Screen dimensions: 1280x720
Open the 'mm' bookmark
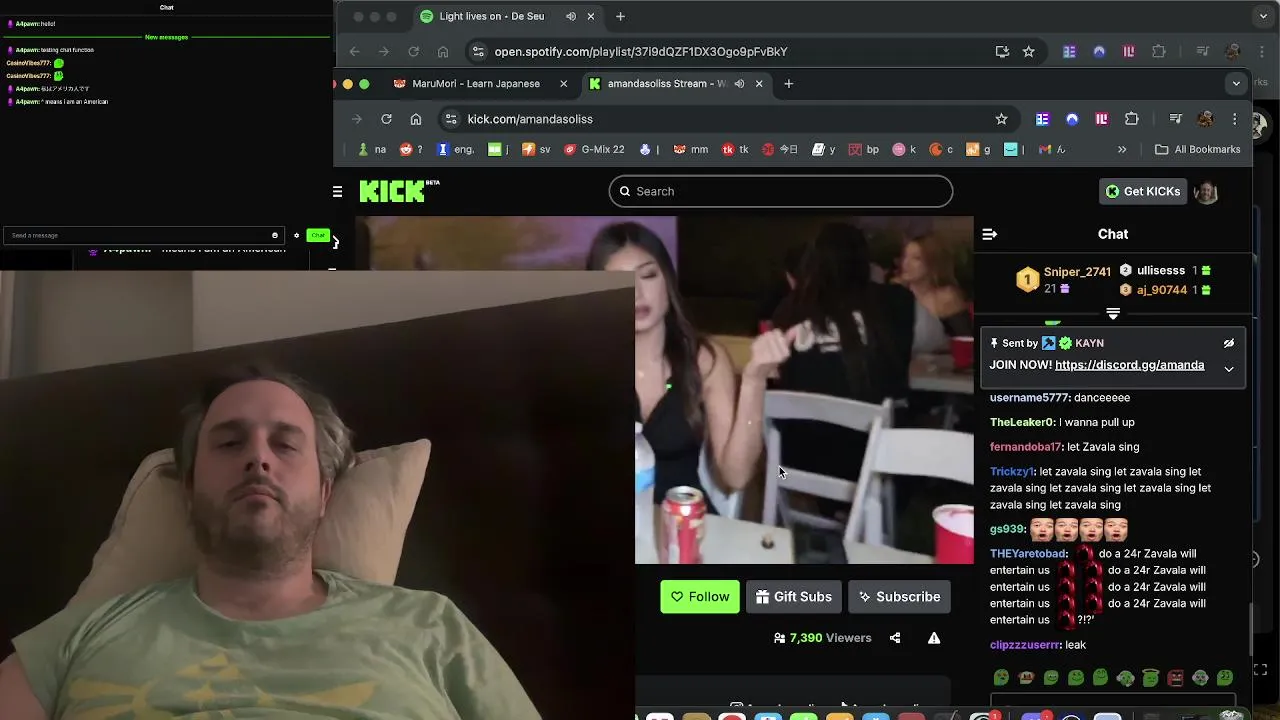click(x=691, y=150)
